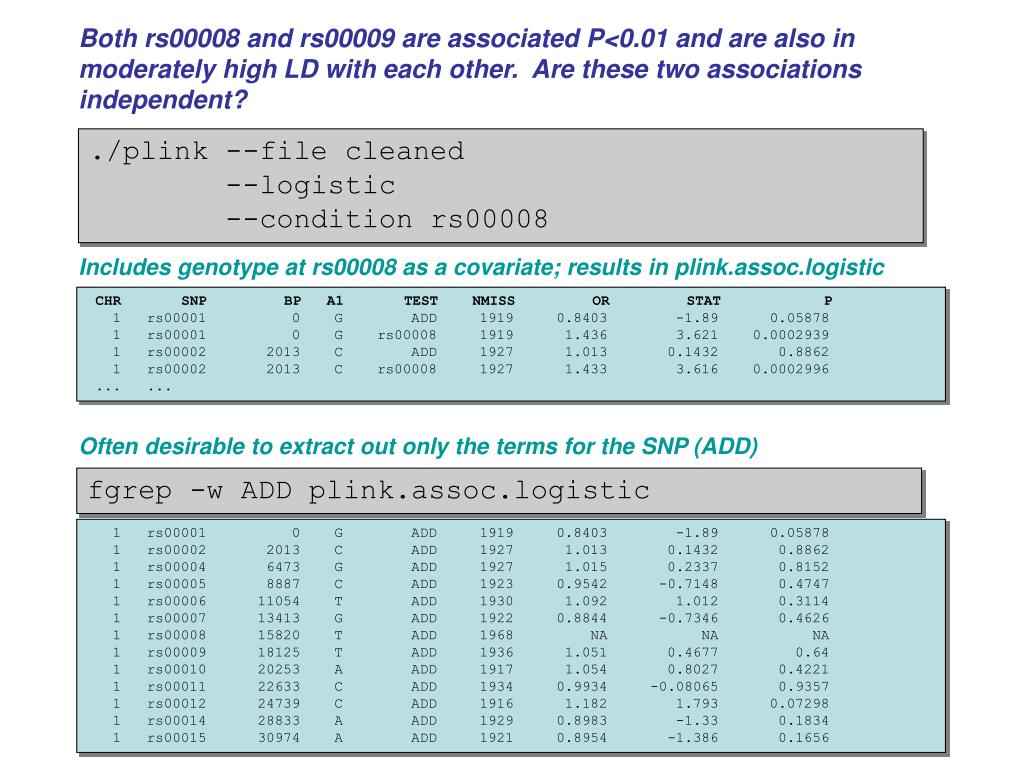Click P value '0.9357' for rs00011
This screenshot has width=1024, height=768.
[x=804, y=686]
